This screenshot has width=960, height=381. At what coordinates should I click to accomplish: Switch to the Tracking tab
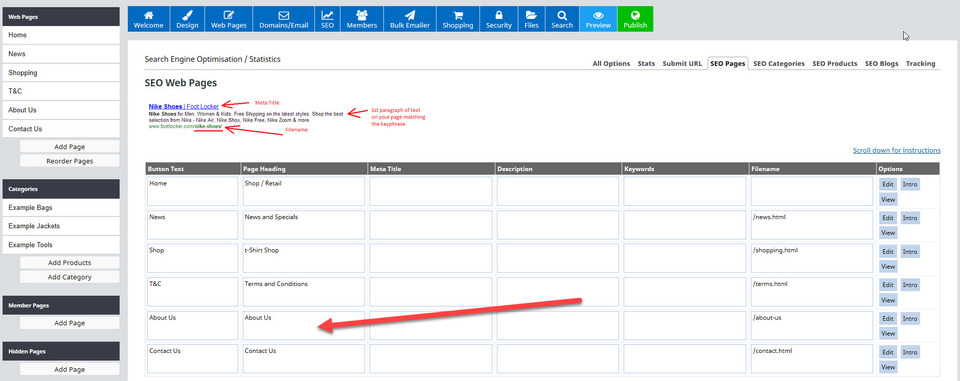point(920,64)
